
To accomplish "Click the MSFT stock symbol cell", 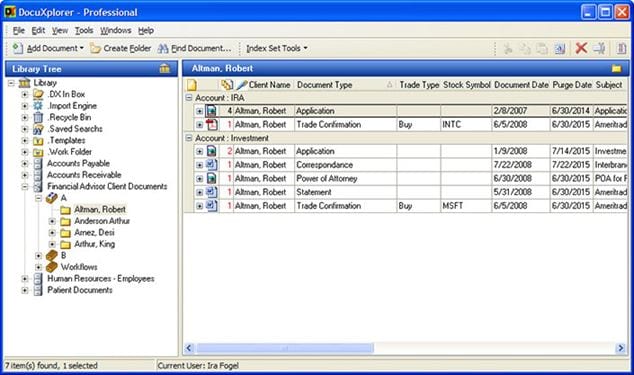I will pos(466,206).
